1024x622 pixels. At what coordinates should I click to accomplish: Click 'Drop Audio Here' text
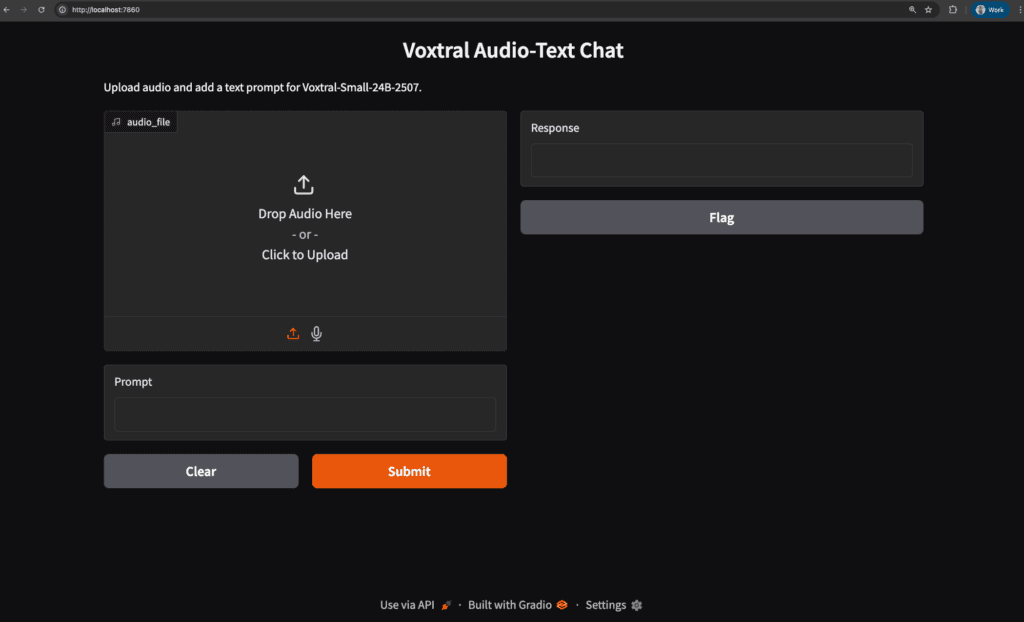click(305, 214)
